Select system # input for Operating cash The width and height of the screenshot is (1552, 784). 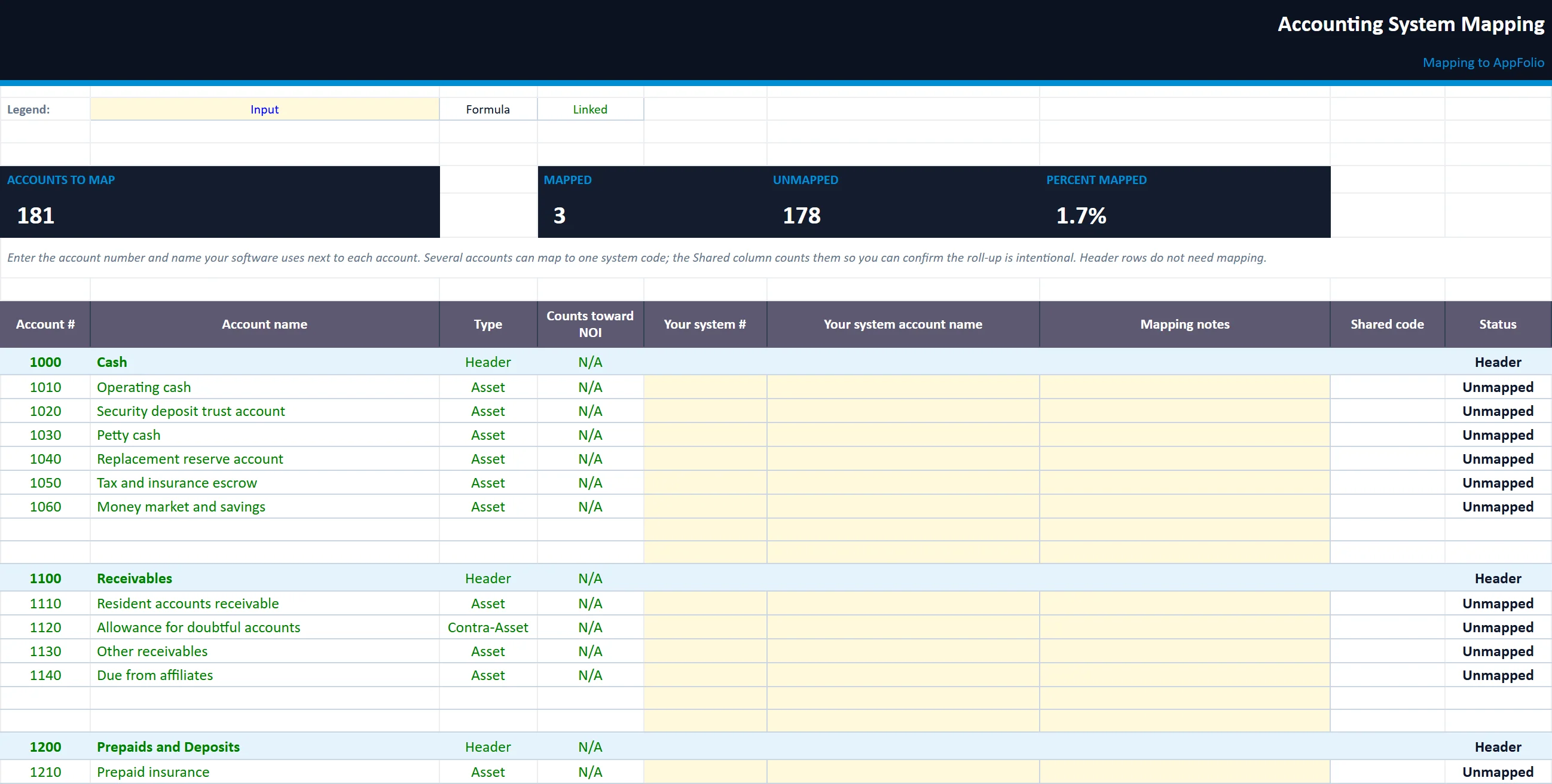click(x=705, y=387)
